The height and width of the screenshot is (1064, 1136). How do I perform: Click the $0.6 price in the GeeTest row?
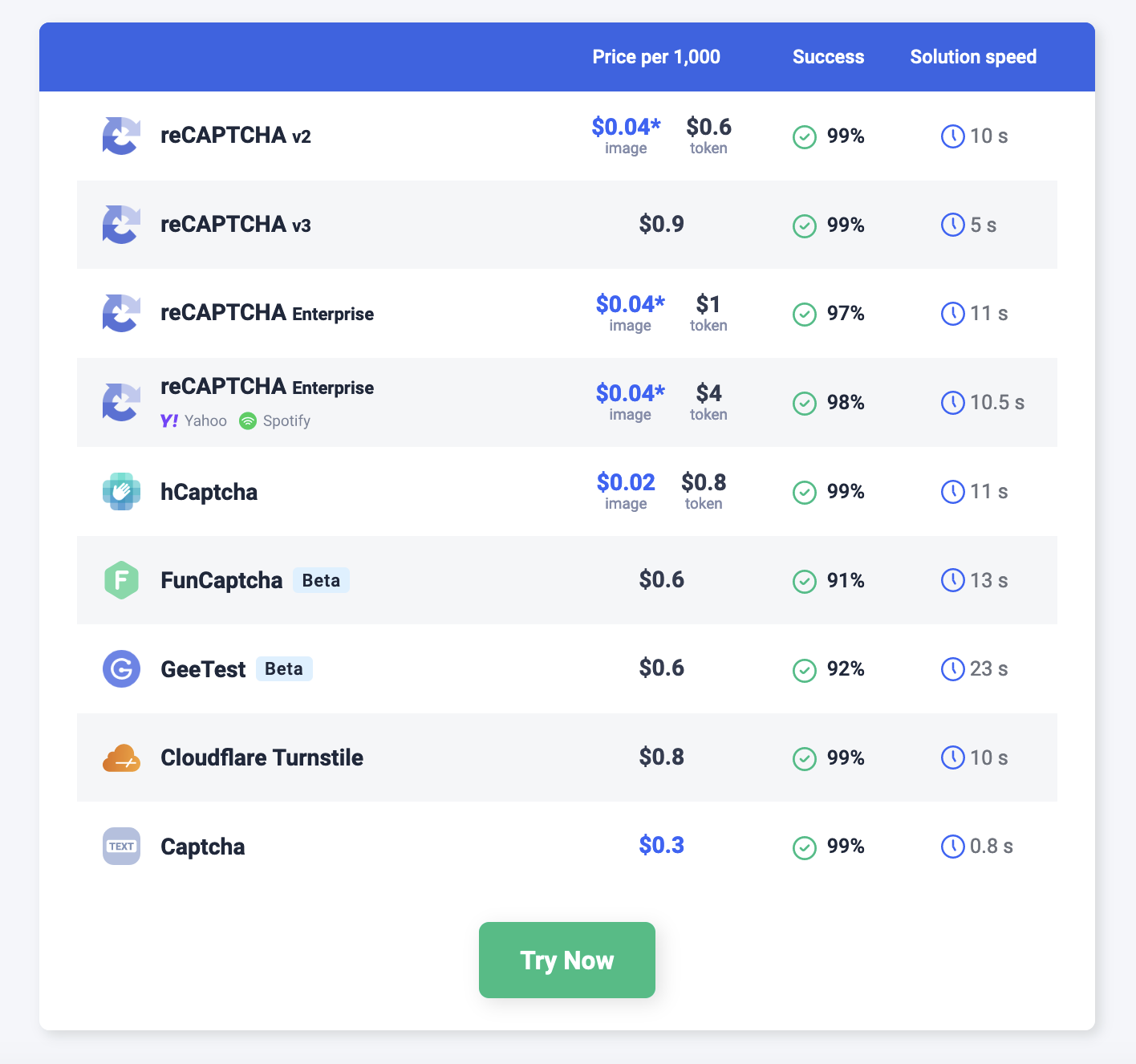click(662, 668)
